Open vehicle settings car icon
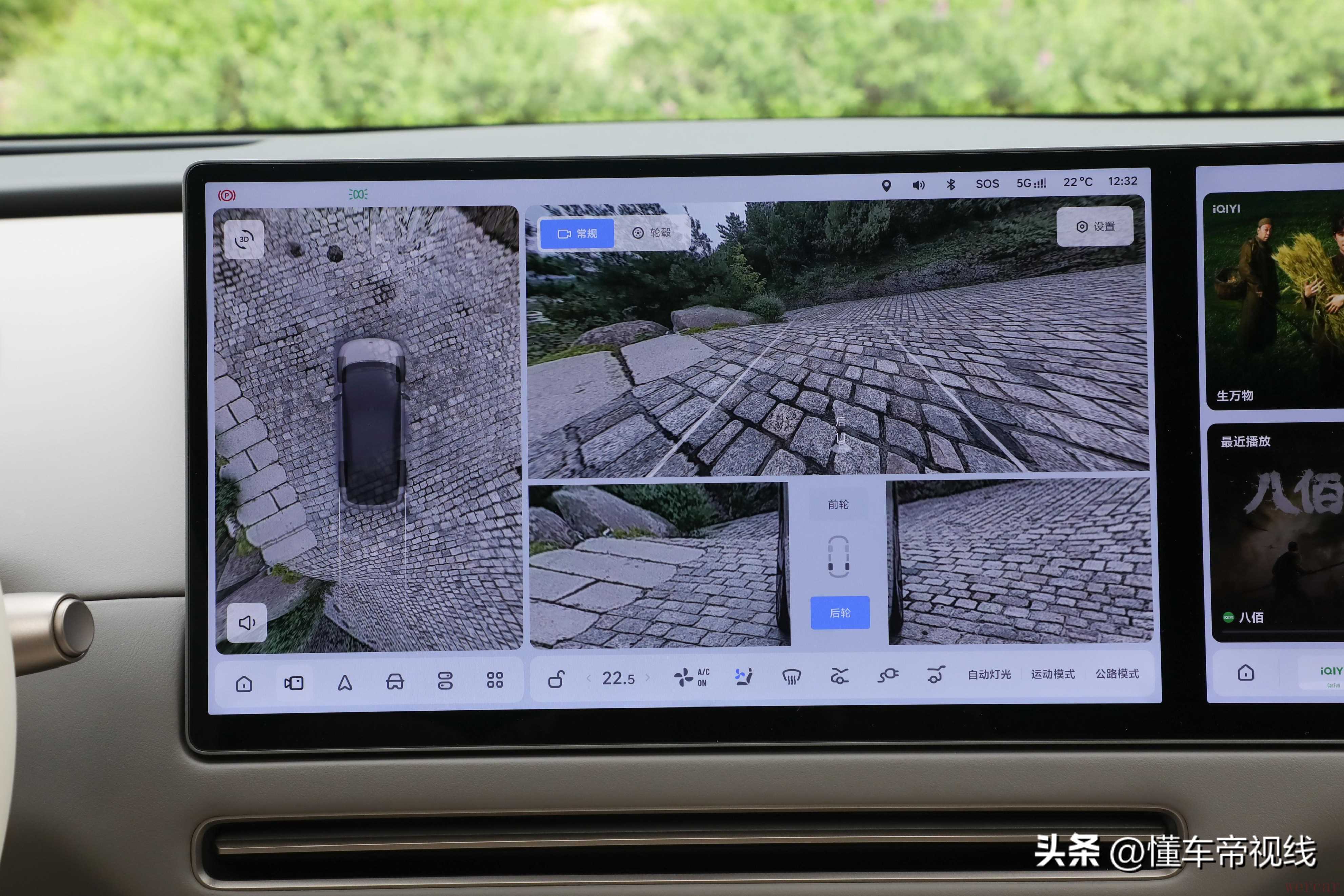Screen dimensions: 1344x896 [395, 682]
